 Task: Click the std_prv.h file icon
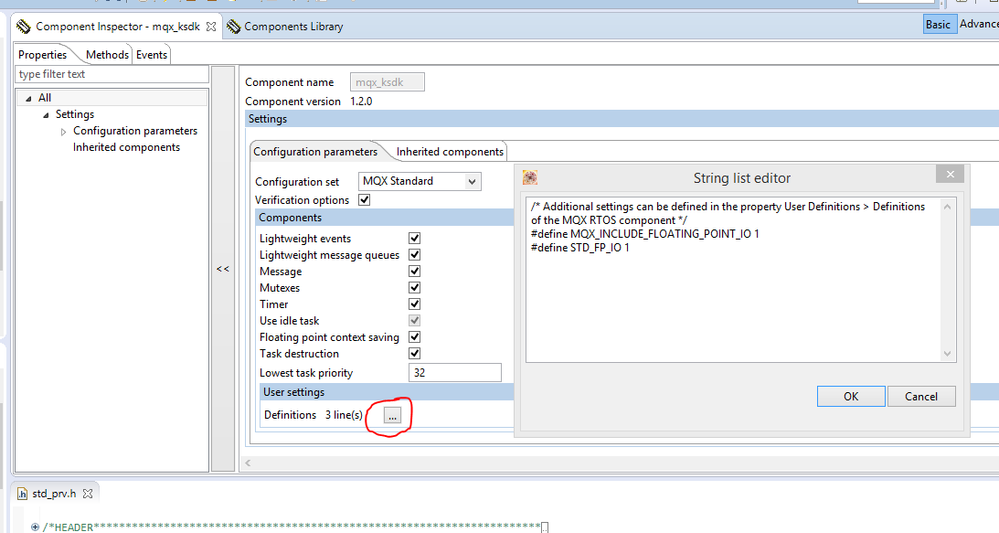click(x=22, y=494)
